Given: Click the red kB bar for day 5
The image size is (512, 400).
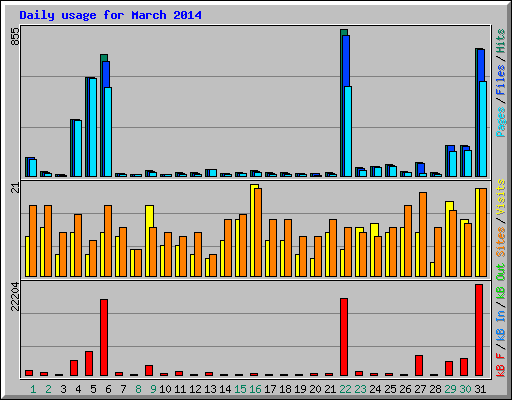Looking at the screenshot, I should [89, 363].
